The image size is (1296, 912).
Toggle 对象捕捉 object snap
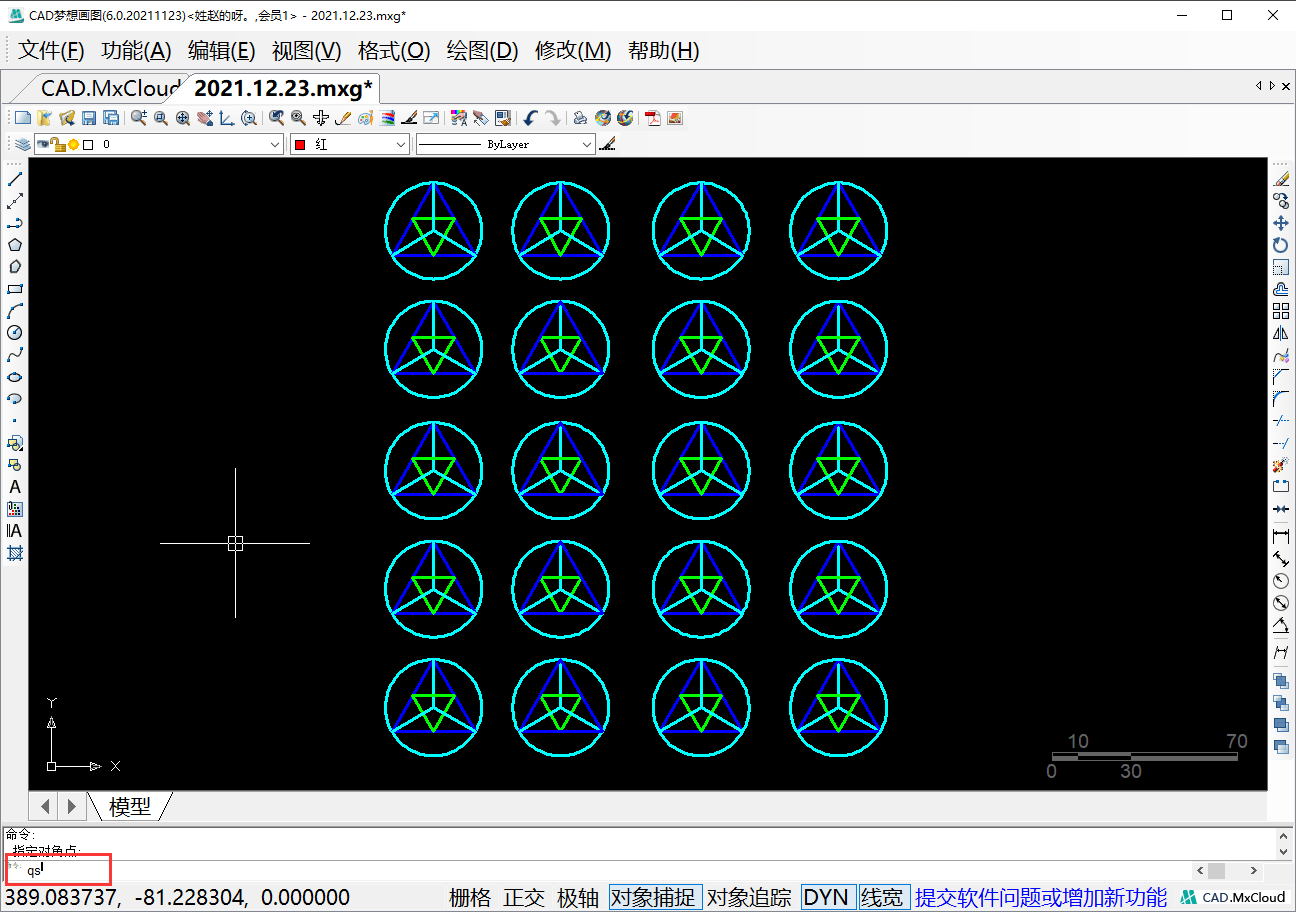655,898
